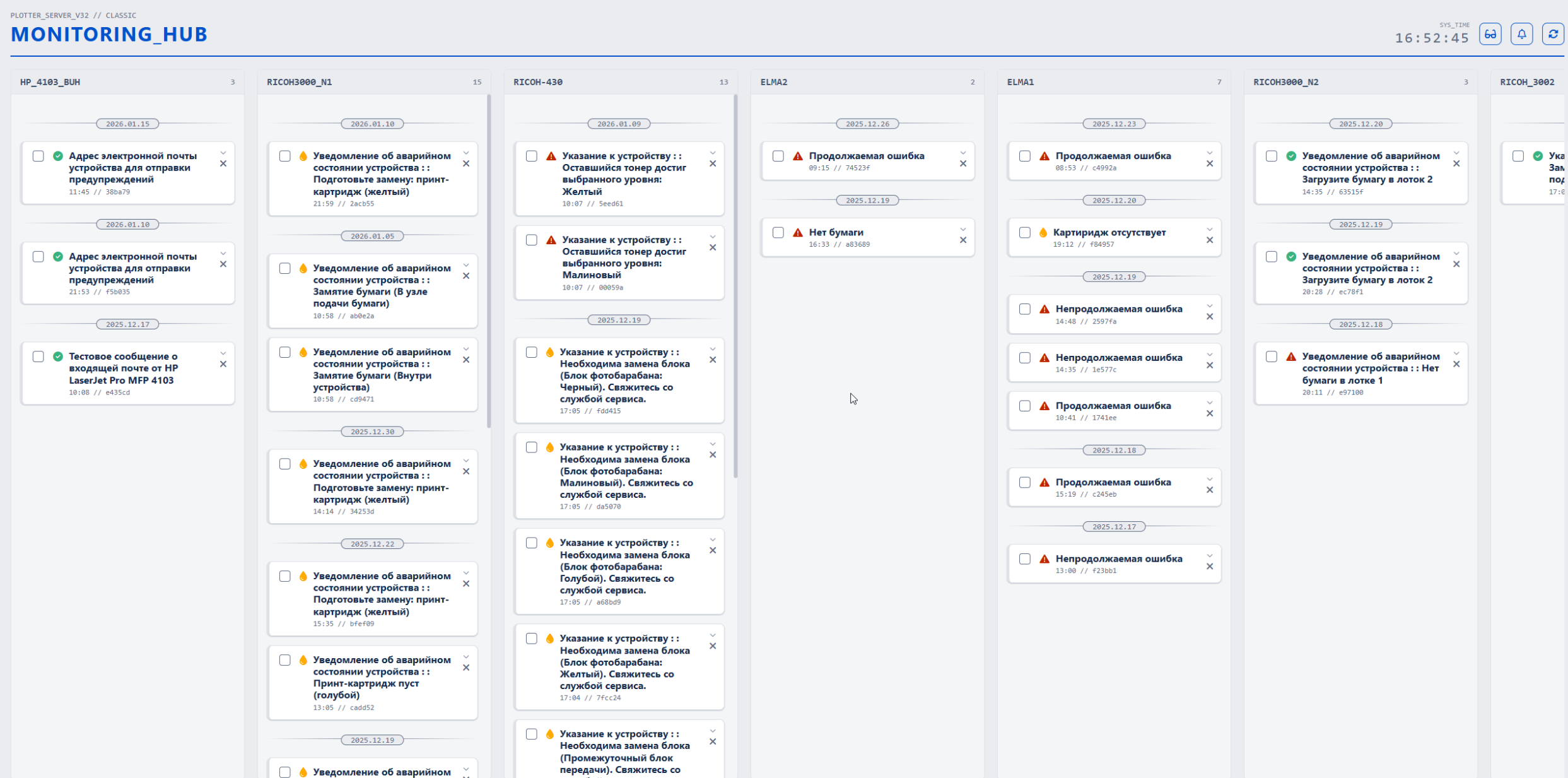The image size is (1568, 778).
Task: Check RICOH3000_N1 card 2acb55 checkbox
Action: coord(285,156)
